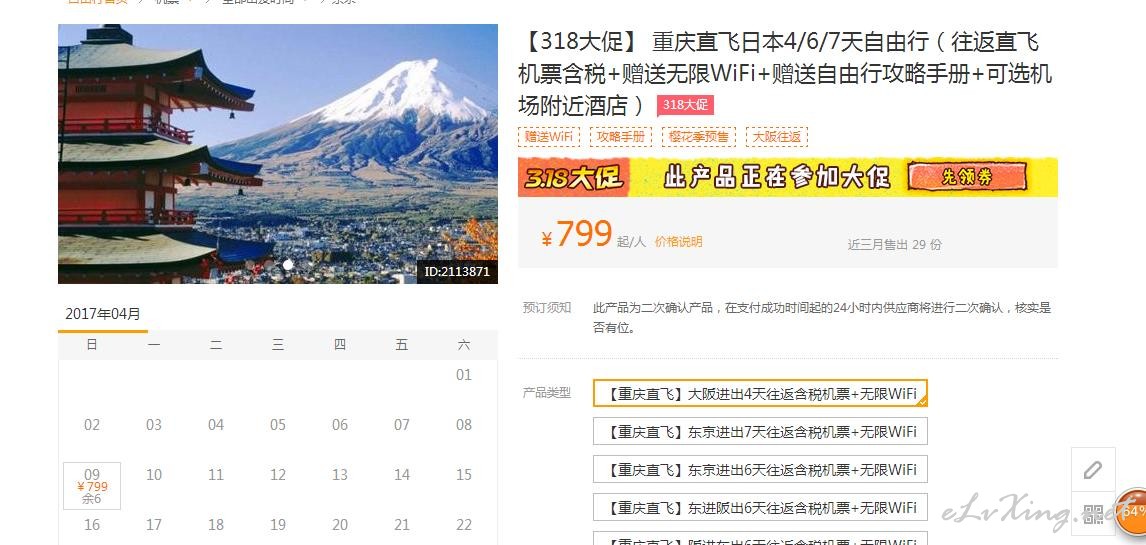
Task: Click the ¥799 price figure
Action: pos(577,235)
